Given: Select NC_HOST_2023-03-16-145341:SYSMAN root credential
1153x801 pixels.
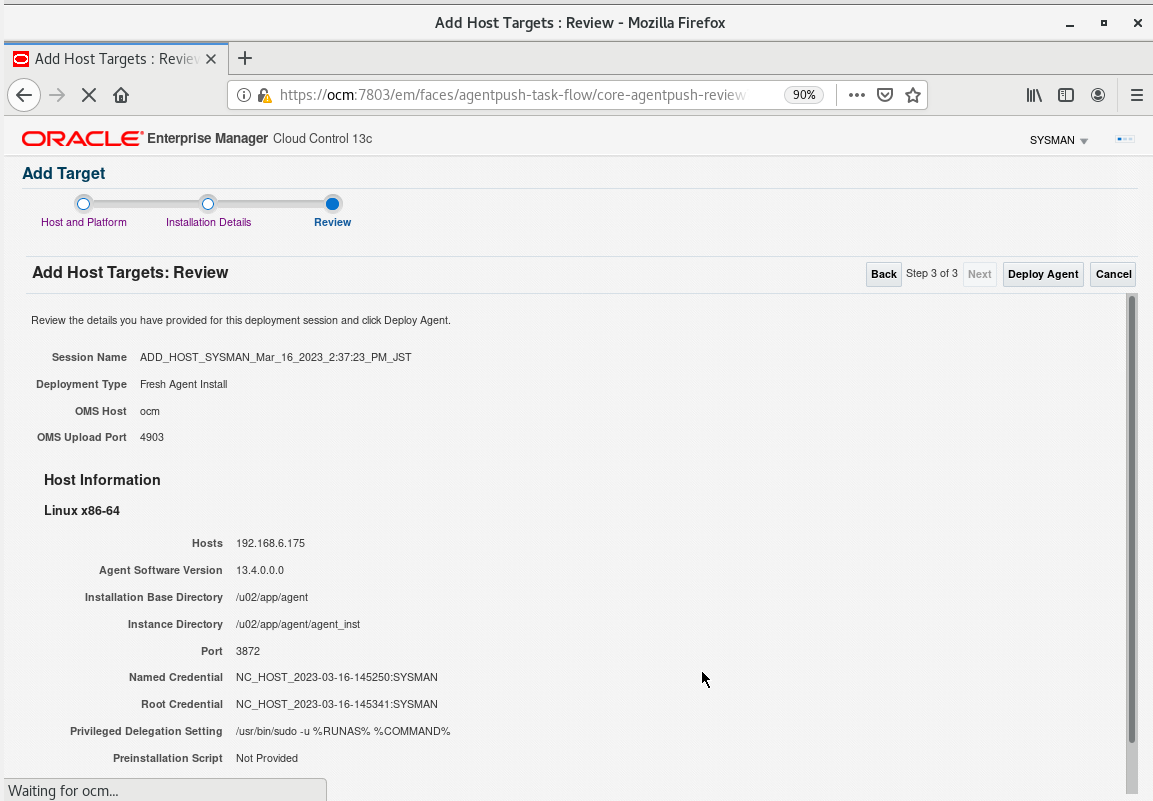Looking at the screenshot, I should [x=337, y=705].
